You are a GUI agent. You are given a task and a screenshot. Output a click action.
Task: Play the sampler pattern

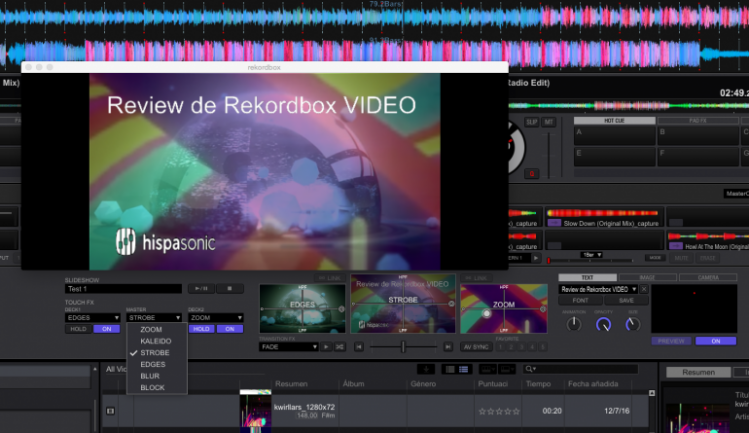pyautogui.click(x=536, y=258)
